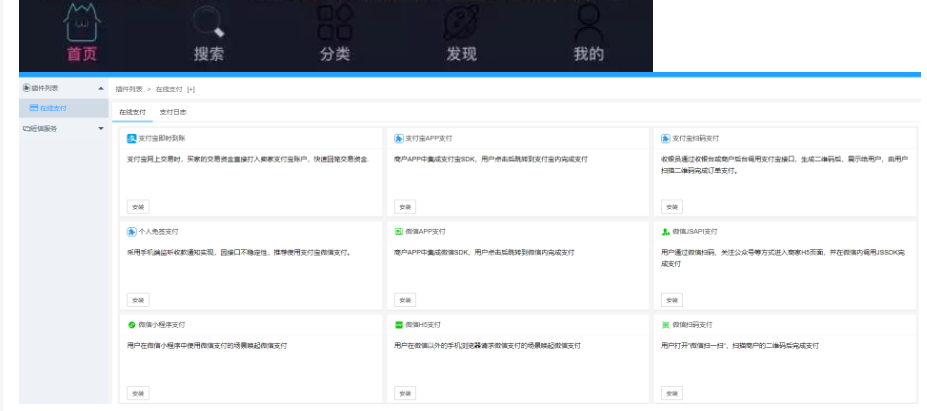Install the 支付宝APP支付 plugin
This screenshot has width=927, height=411.
pyautogui.click(x=405, y=206)
